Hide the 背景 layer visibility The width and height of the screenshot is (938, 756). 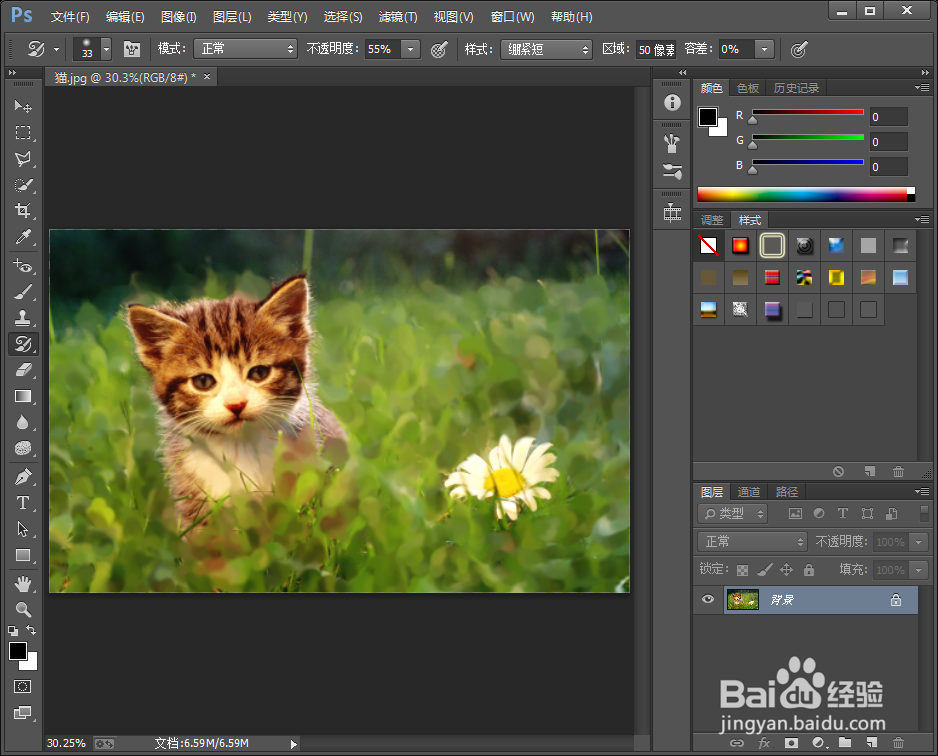click(x=708, y=599)
